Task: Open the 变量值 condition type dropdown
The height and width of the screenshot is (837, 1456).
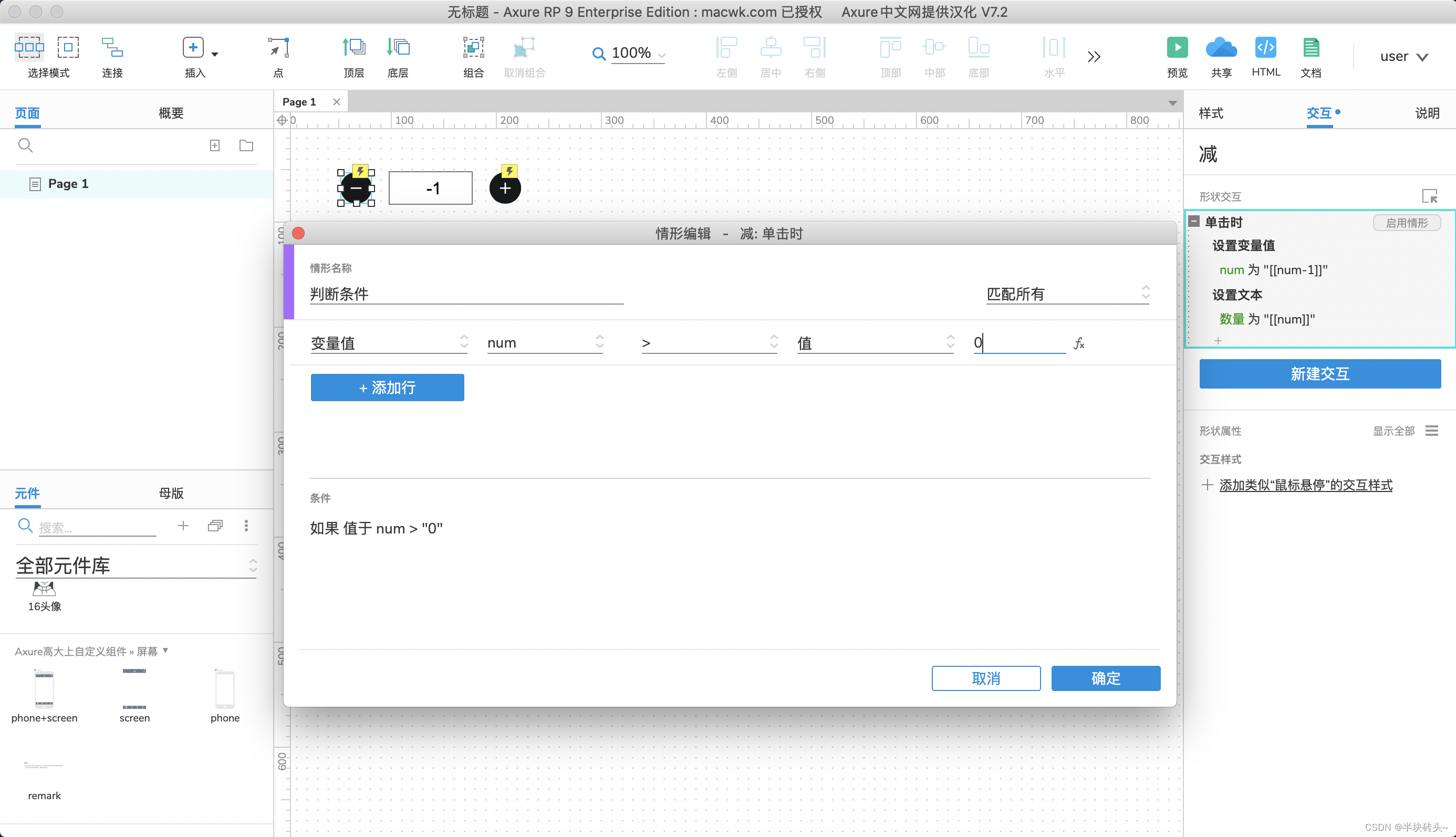Action: 389,343
